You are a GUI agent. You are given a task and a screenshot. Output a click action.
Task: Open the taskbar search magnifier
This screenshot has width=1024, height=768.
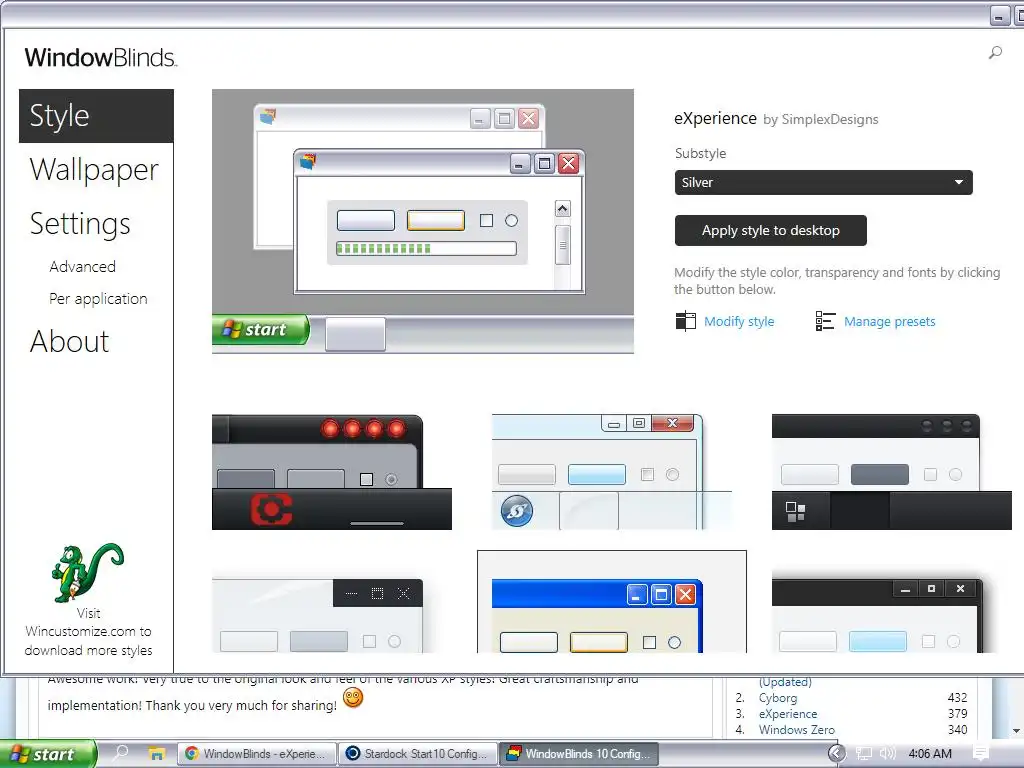[x=121, y=753]
